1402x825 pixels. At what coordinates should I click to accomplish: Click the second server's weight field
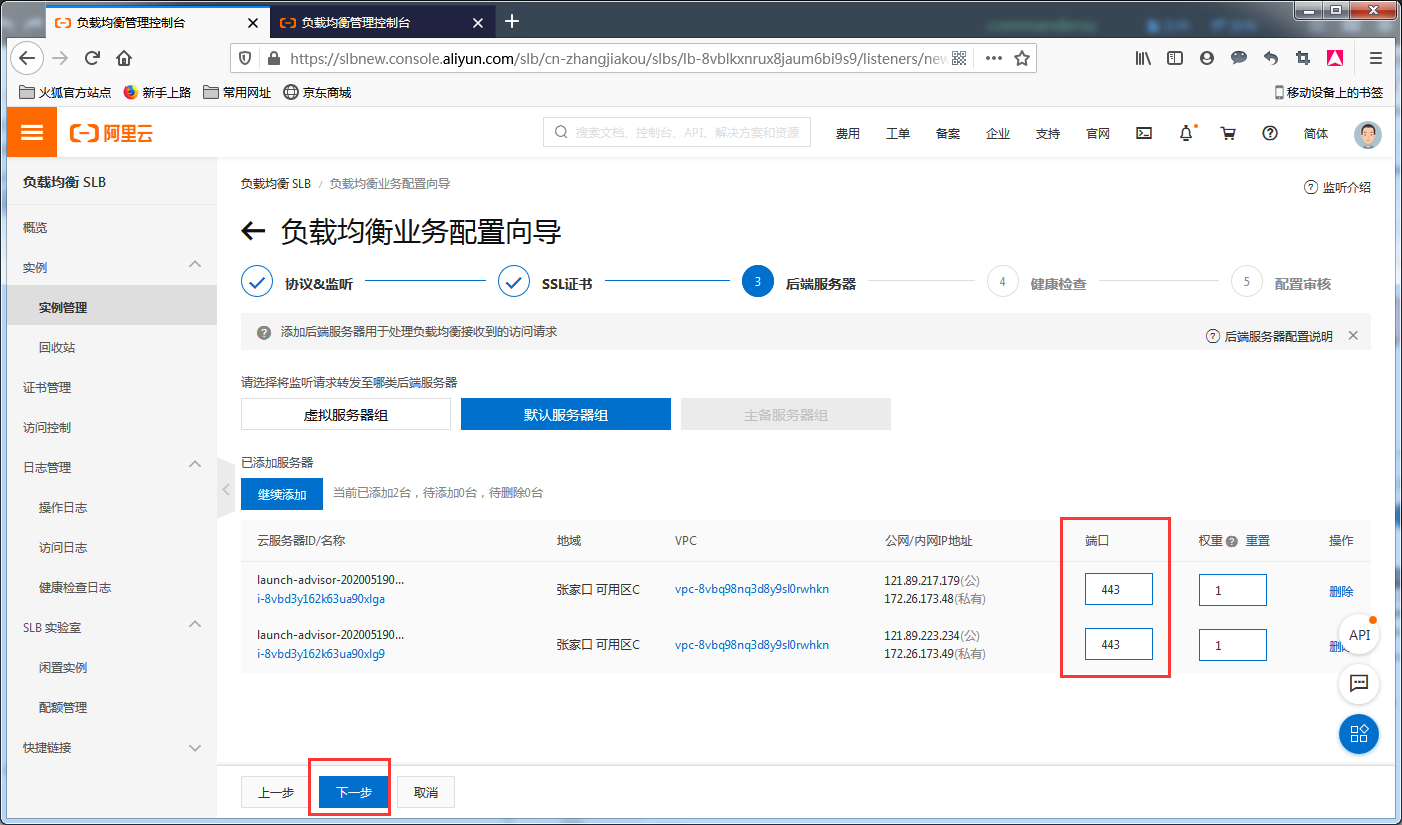[1232, 645]
